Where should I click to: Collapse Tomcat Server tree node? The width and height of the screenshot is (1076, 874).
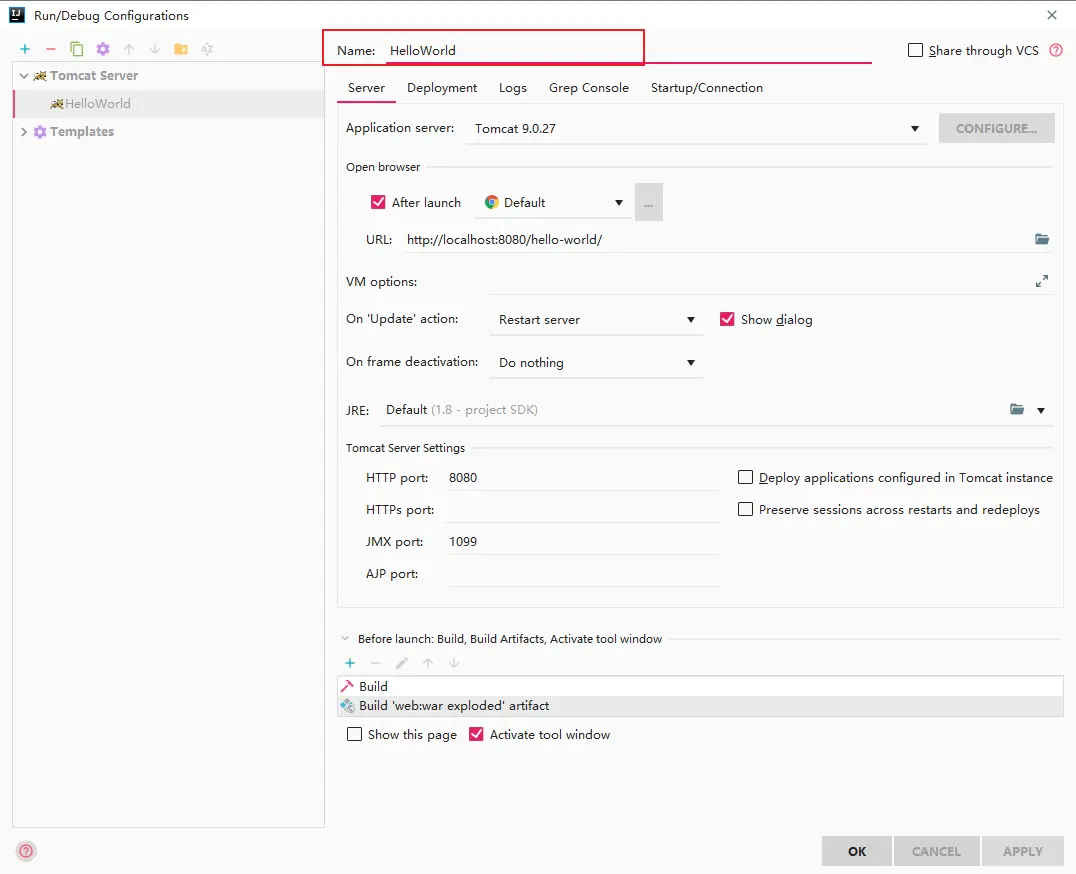(x=24, y=75)
